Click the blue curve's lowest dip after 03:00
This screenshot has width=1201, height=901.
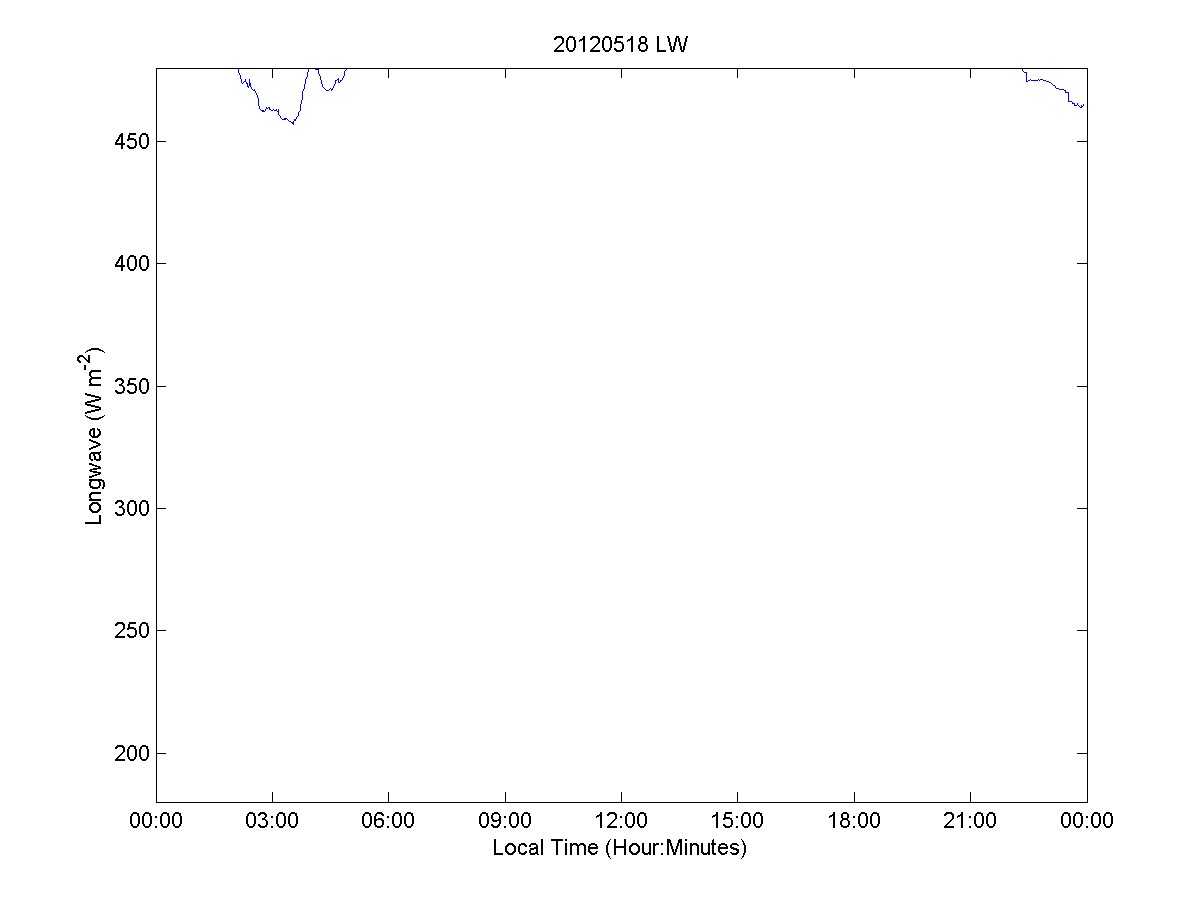tap(292, 123)
